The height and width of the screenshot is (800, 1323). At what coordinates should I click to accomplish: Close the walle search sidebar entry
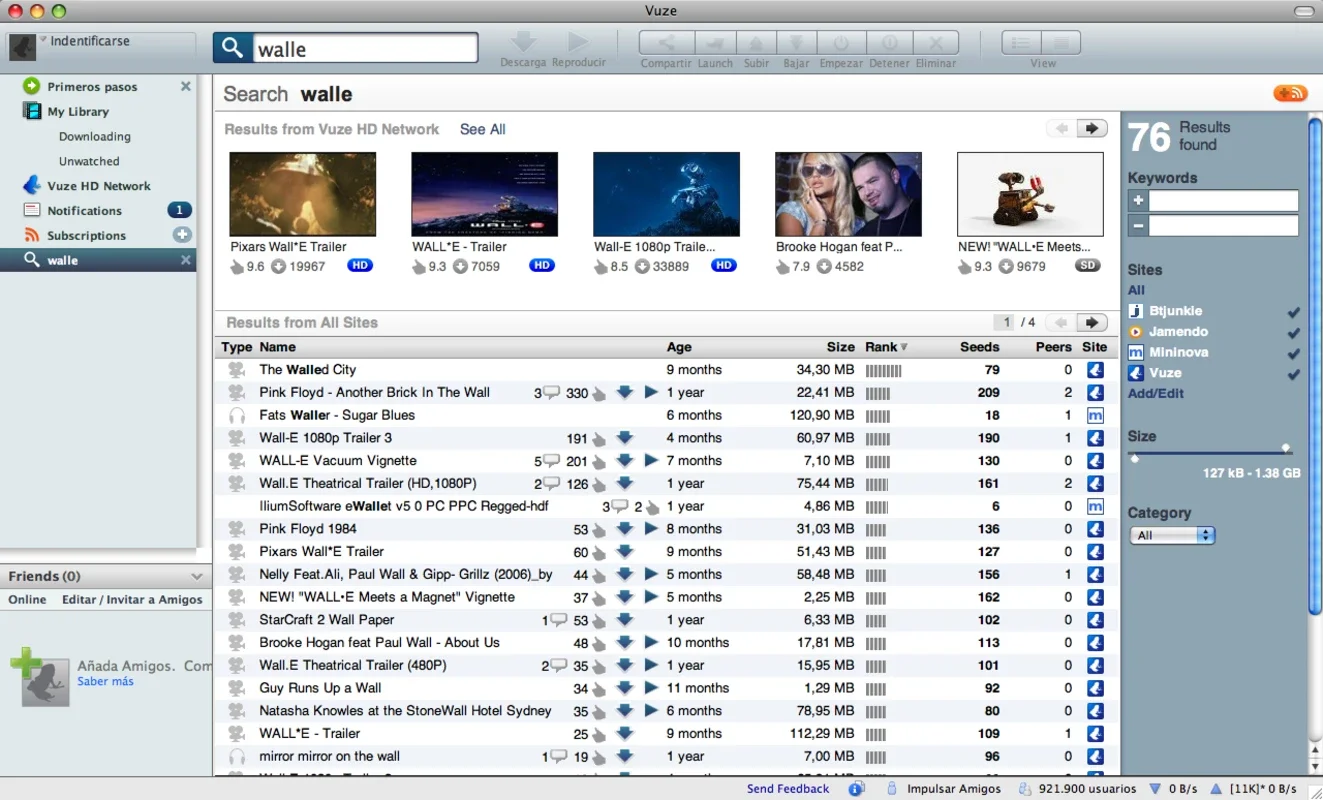185,260
